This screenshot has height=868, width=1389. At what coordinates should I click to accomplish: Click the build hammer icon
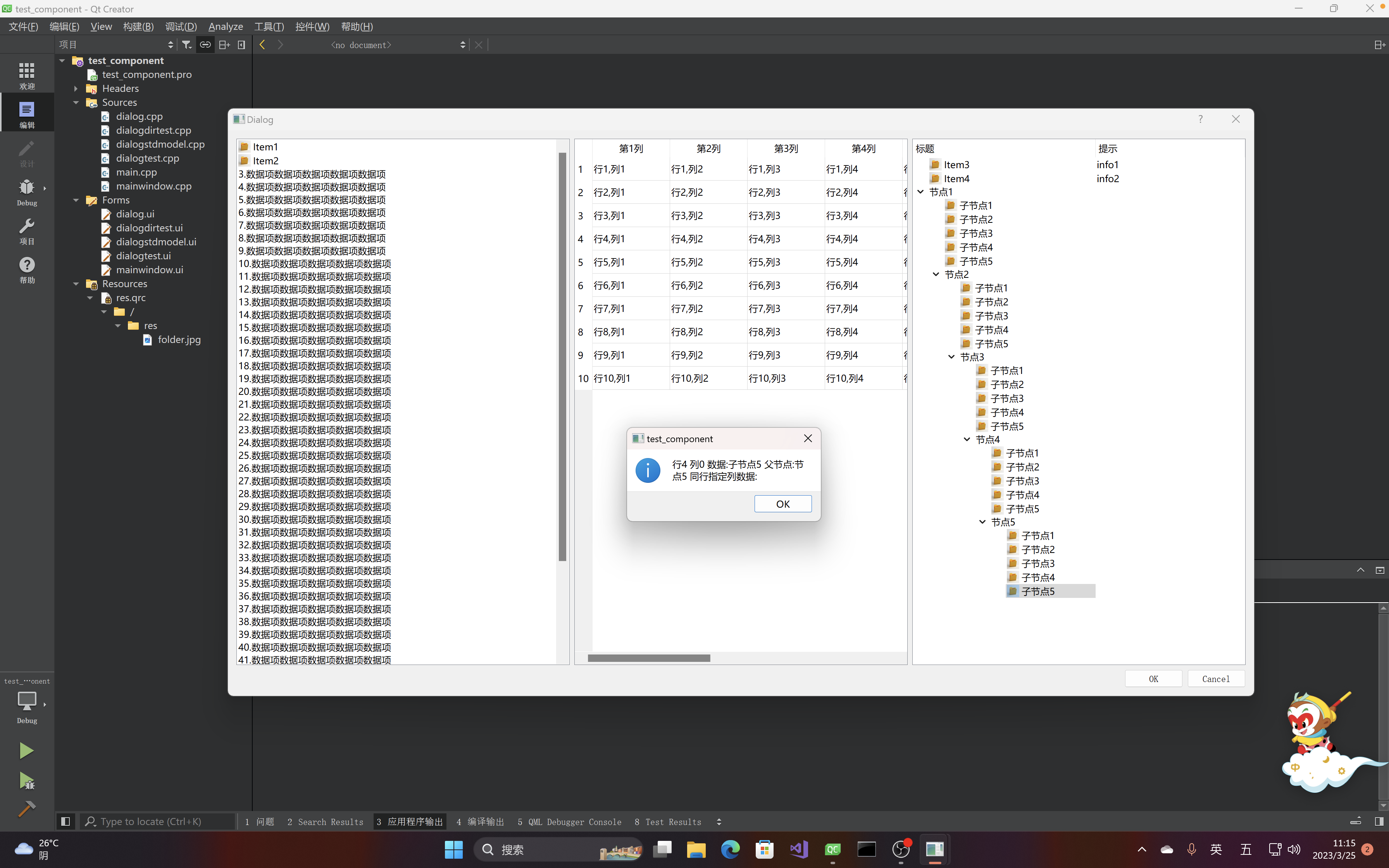click(26, 808)
